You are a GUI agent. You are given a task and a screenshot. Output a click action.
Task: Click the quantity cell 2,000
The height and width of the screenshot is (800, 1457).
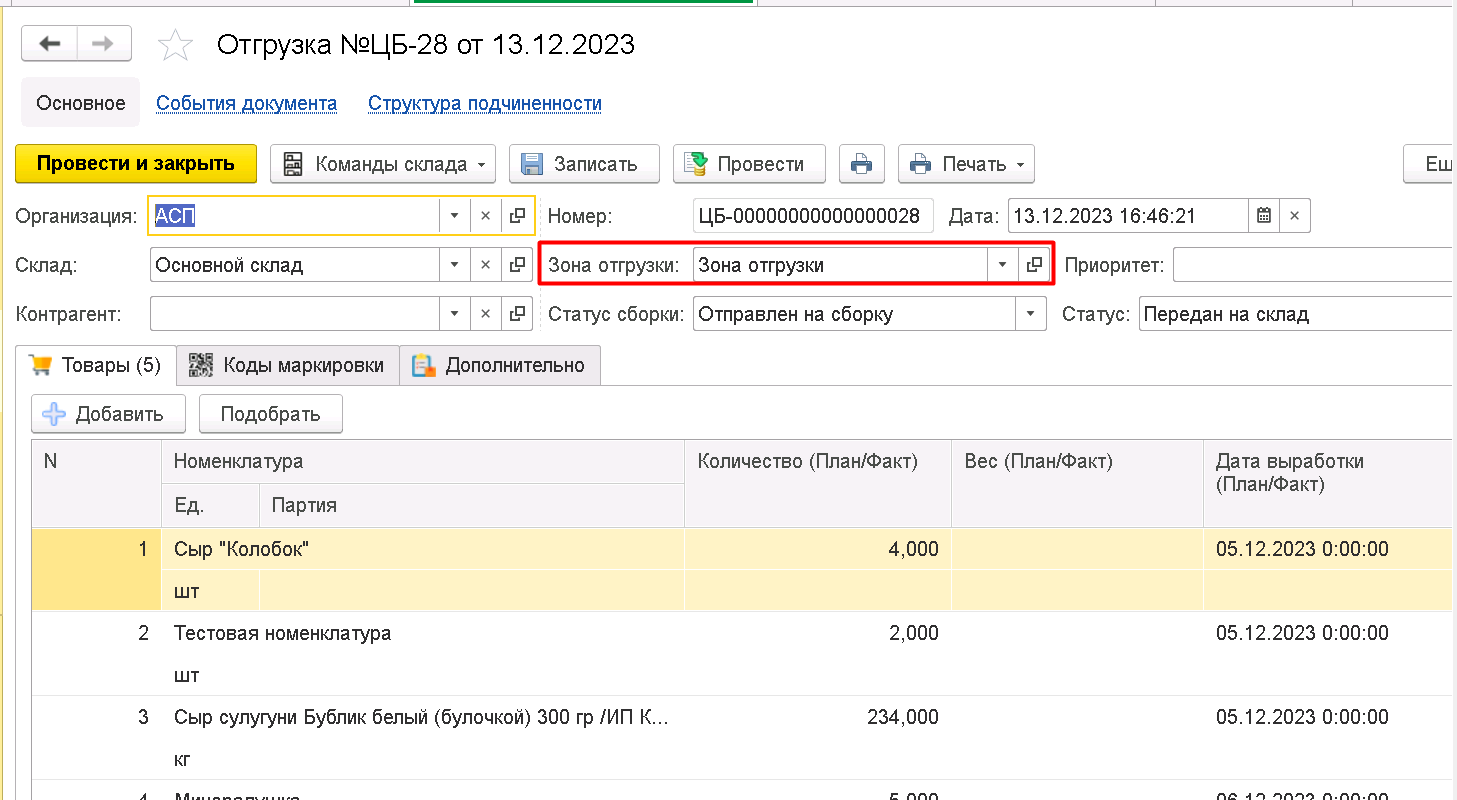pos(818,633)
